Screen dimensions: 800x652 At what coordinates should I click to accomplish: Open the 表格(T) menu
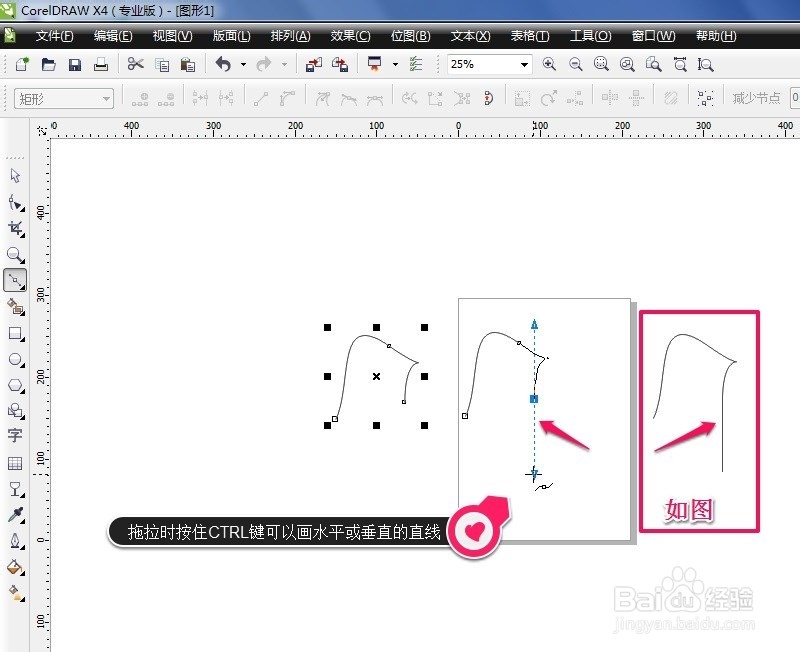coord(530,36)
